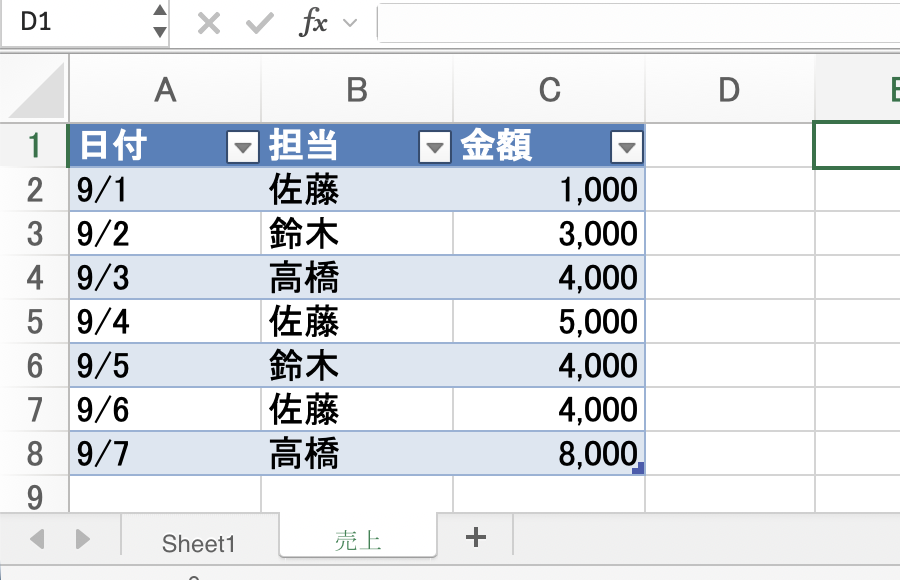Select the amount 4,000 in row 7

coord(549,409)
